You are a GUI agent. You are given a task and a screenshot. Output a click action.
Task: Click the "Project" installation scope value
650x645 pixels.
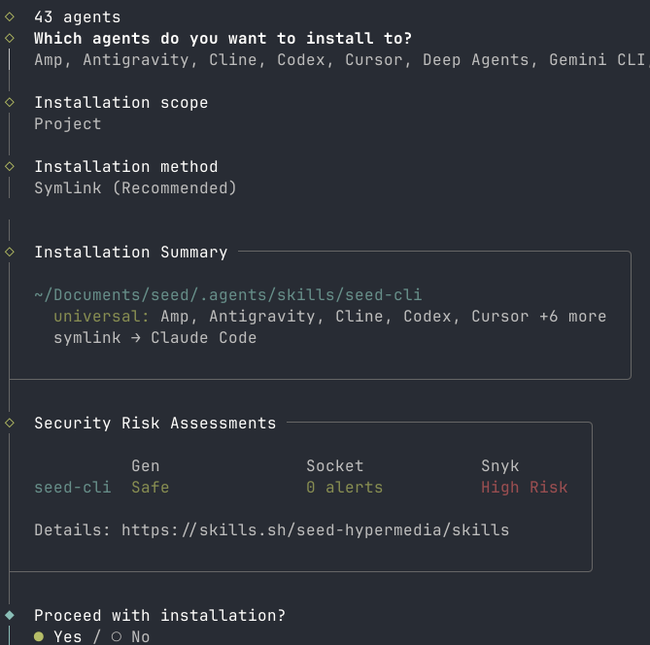[x=67, y=124]
